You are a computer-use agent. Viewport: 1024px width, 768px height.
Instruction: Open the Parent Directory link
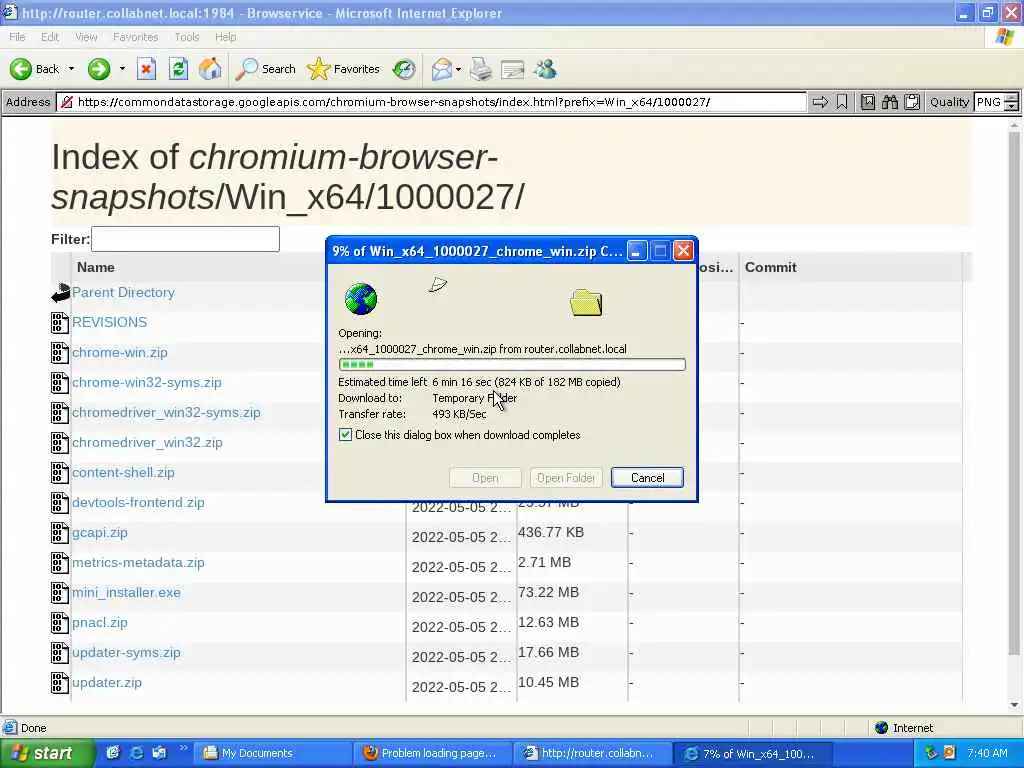(x=123, y=293)
